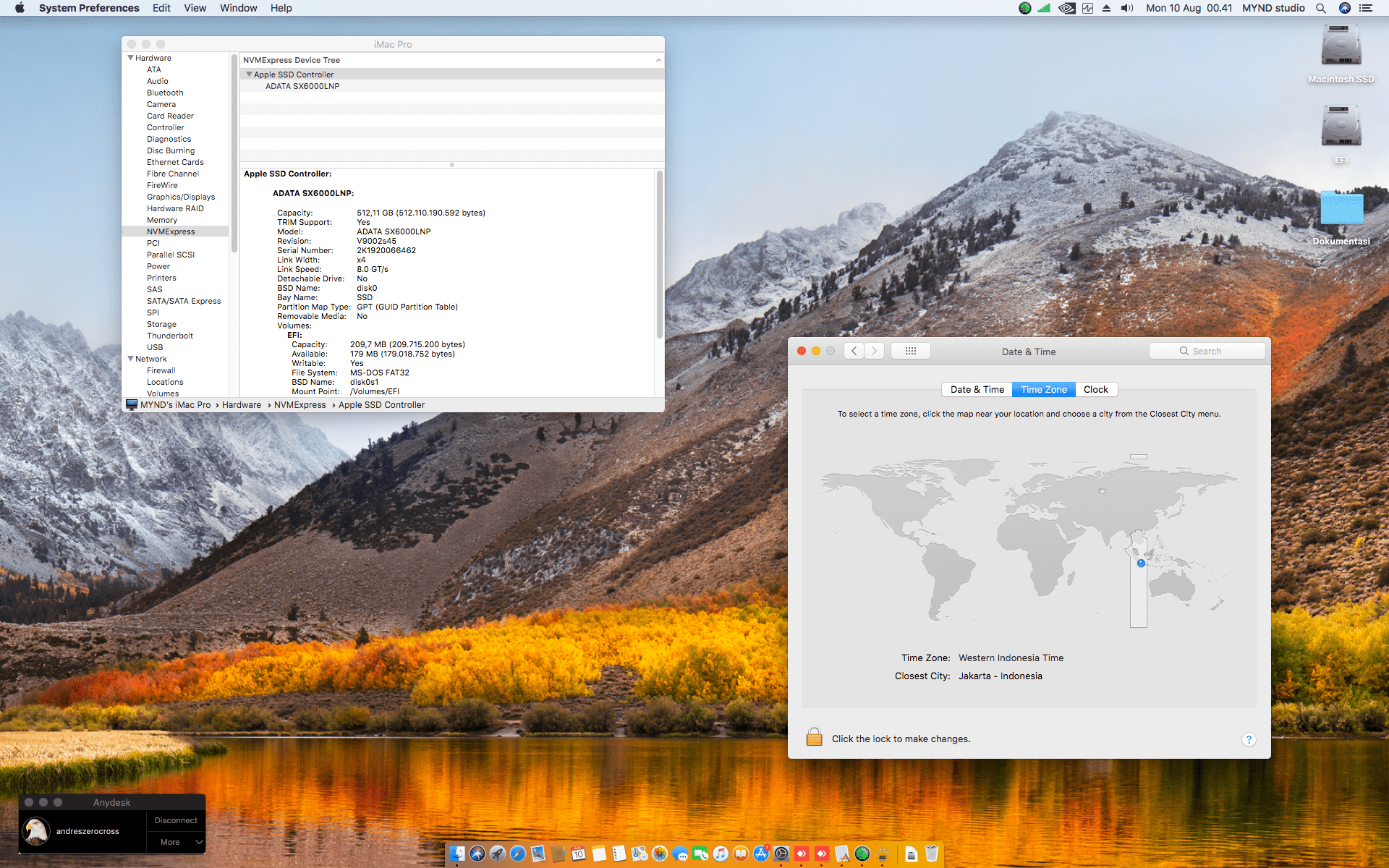Select Firewall under Network

coord(161,370)
